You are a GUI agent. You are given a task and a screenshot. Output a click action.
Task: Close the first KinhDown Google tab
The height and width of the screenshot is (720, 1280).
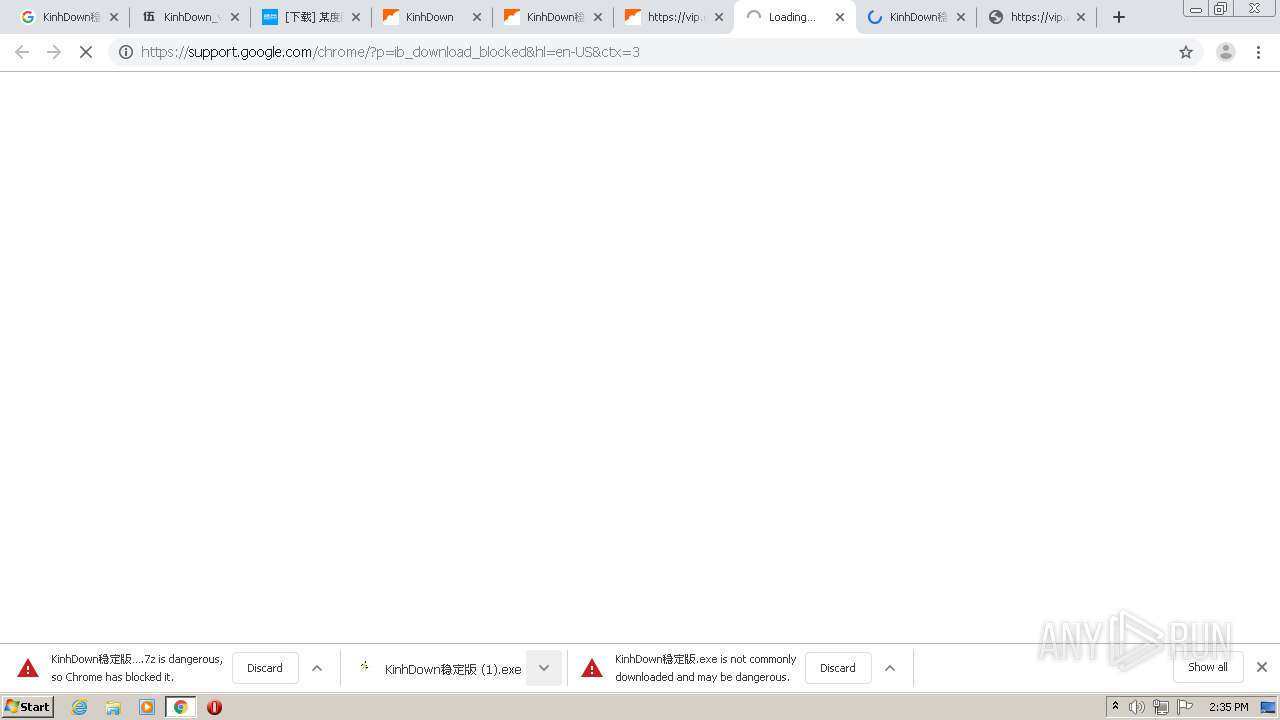(x=114, y=17)
